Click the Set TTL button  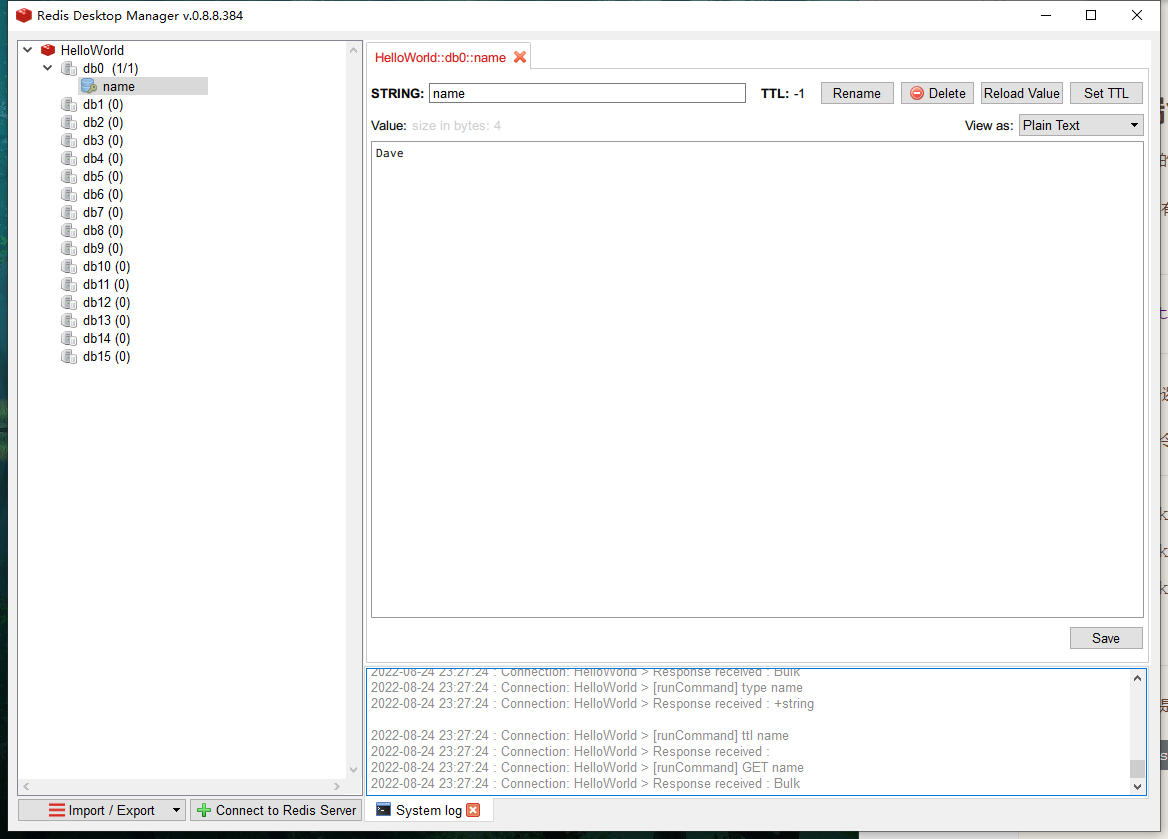coord(1106,93)
